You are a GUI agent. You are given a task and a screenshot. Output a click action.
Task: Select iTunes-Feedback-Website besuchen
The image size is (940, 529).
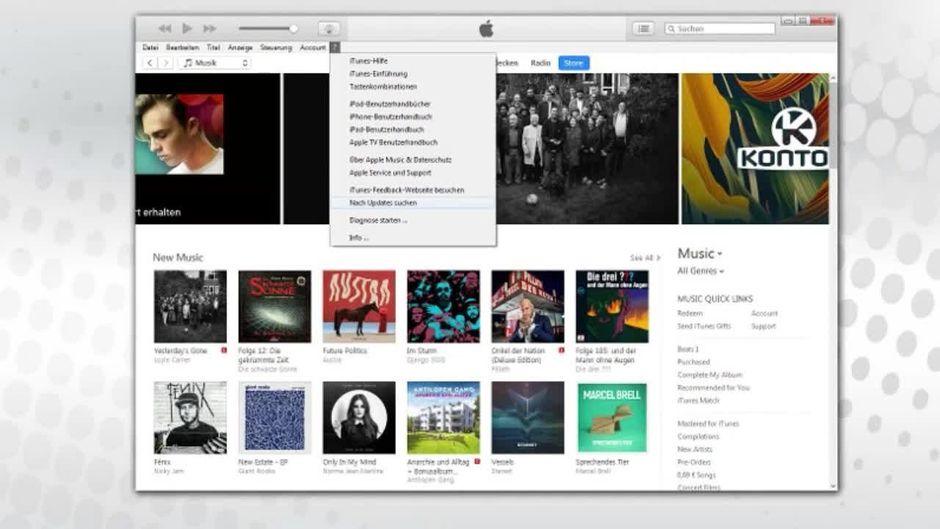pyautogui.click(x=406, y=190)
